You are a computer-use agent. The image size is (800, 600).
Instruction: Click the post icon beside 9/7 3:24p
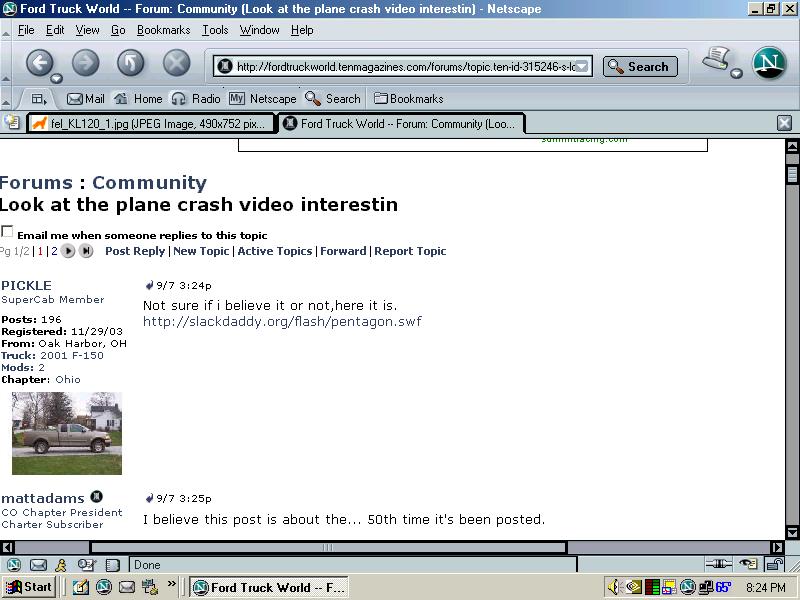click(149, 285)
